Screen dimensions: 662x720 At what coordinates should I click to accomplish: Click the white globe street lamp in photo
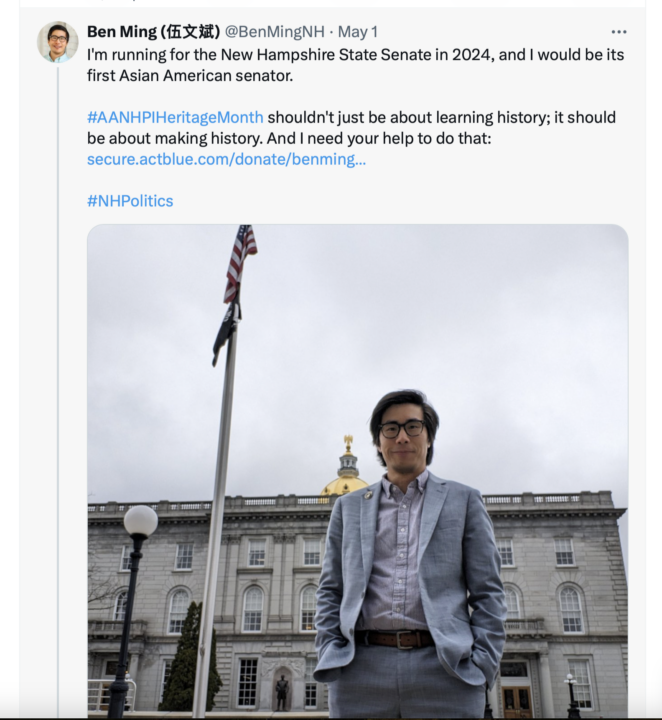coord(141,521)
